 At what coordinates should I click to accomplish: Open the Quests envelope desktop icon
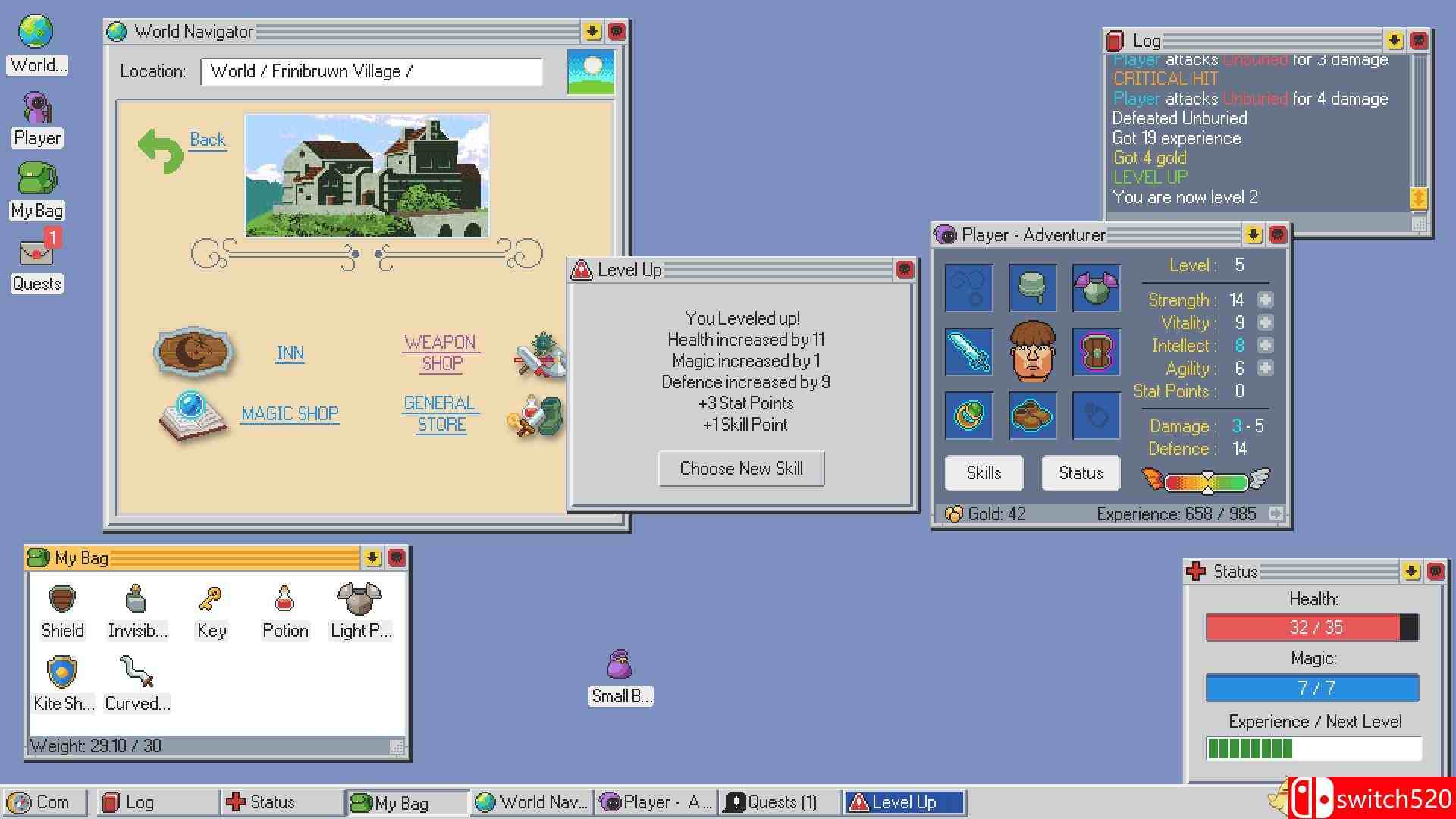coord(36,252)
